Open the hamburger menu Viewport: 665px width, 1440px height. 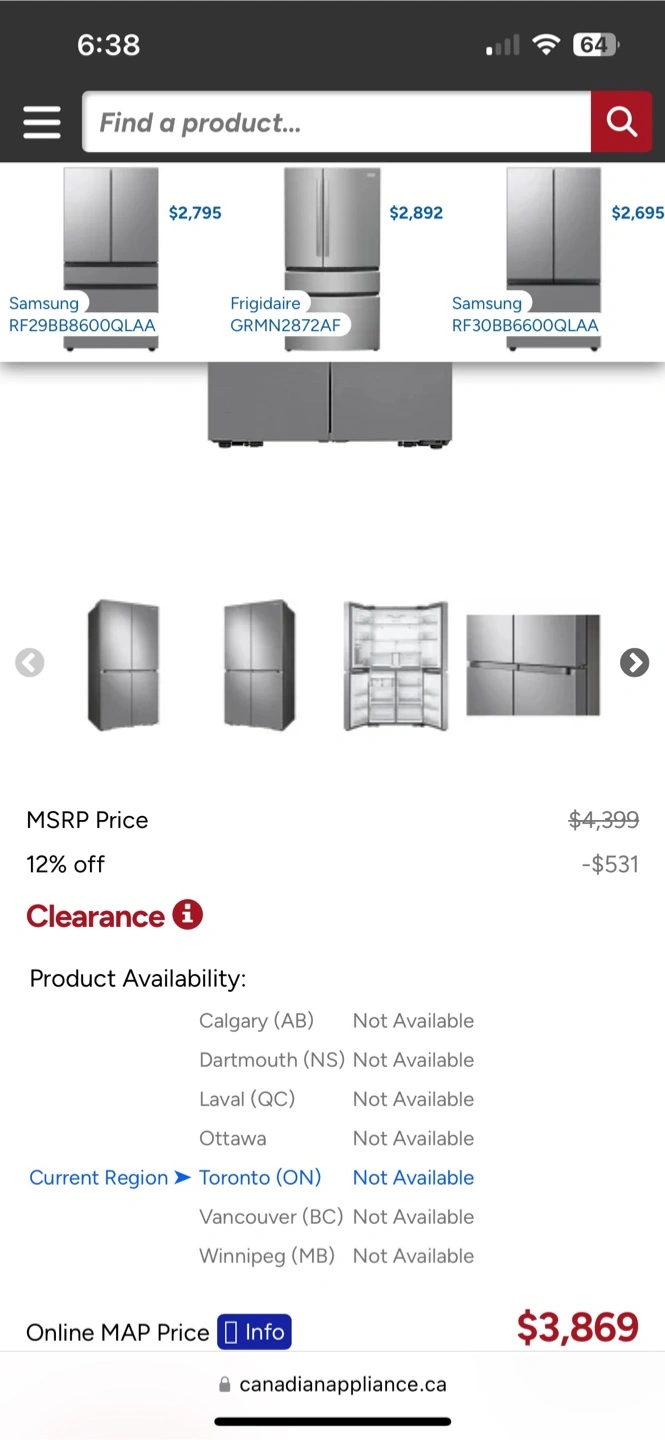pos(42,122)
